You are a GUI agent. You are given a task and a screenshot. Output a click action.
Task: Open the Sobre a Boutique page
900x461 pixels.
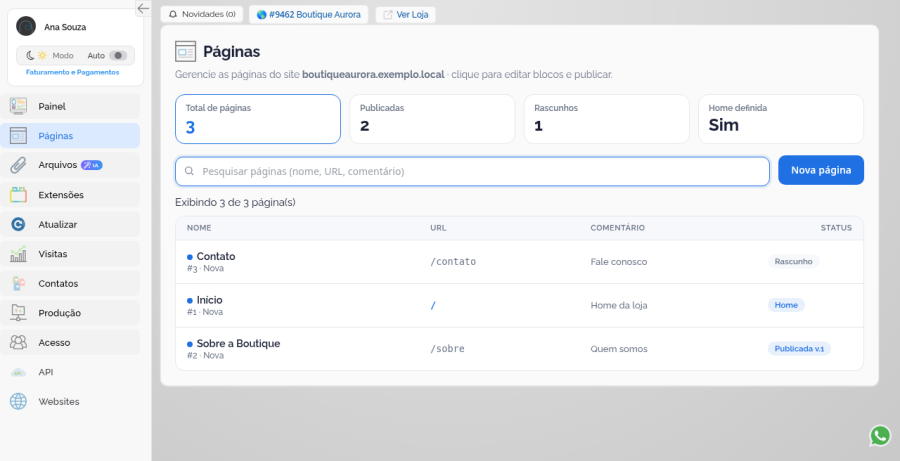point(519,349)
